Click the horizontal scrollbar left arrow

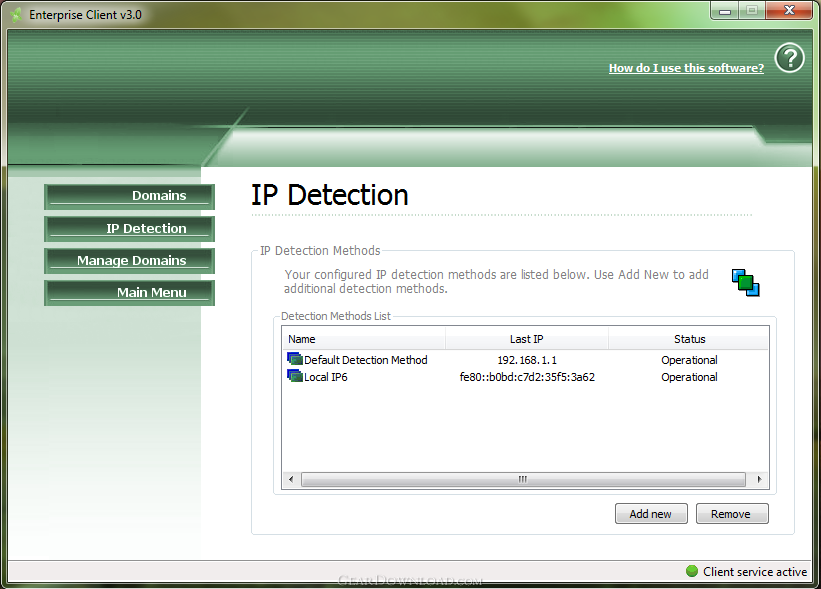[291, 480]
